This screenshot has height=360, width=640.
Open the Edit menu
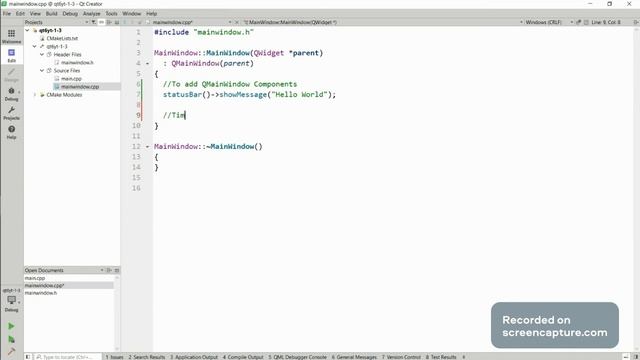[x=20, y=13]
